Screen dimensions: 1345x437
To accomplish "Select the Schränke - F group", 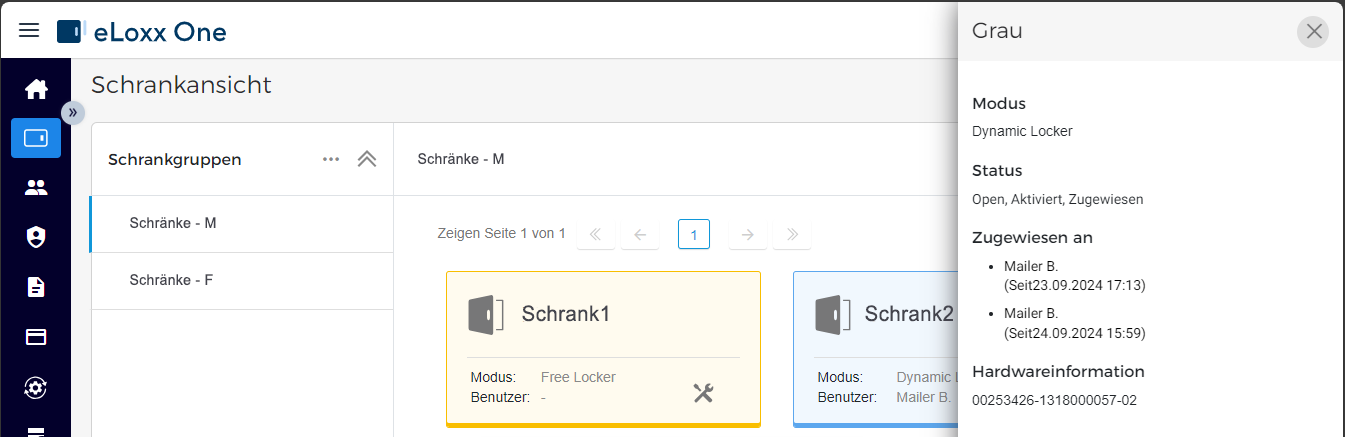I will click(241, 281).
